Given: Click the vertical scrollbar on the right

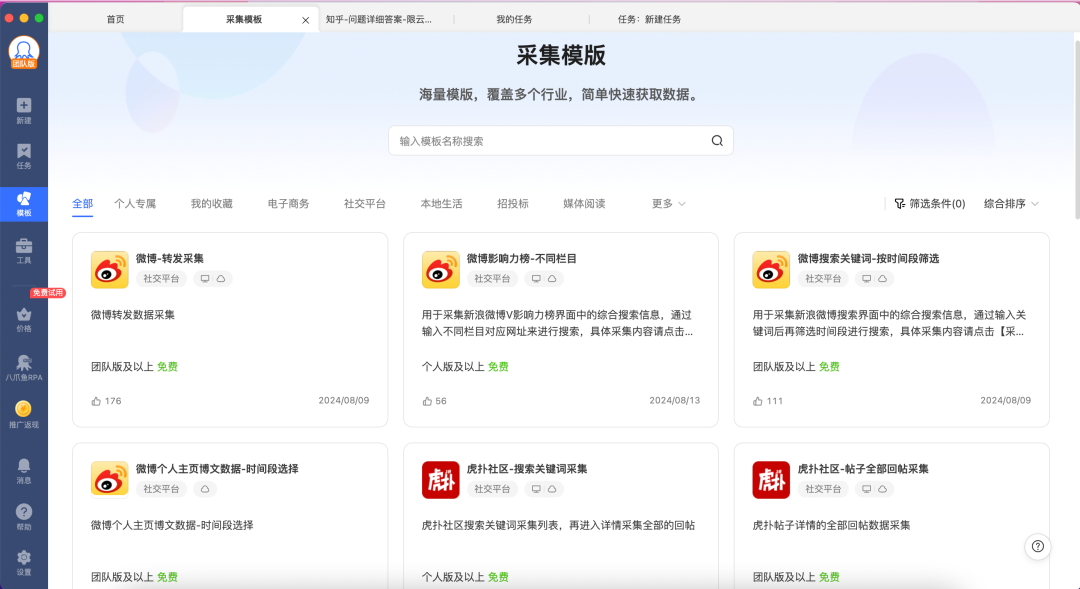Looking at the screenshot, I should [x=1077, y=130].
